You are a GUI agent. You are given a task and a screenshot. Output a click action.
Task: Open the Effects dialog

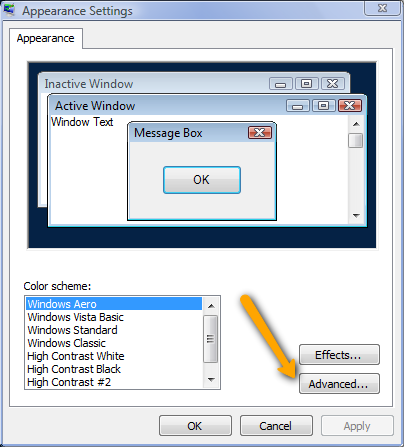(x=339, y=355)
